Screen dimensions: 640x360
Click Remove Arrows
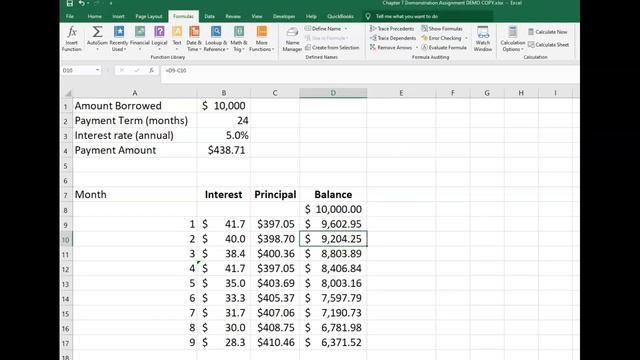tap(391, 47)
